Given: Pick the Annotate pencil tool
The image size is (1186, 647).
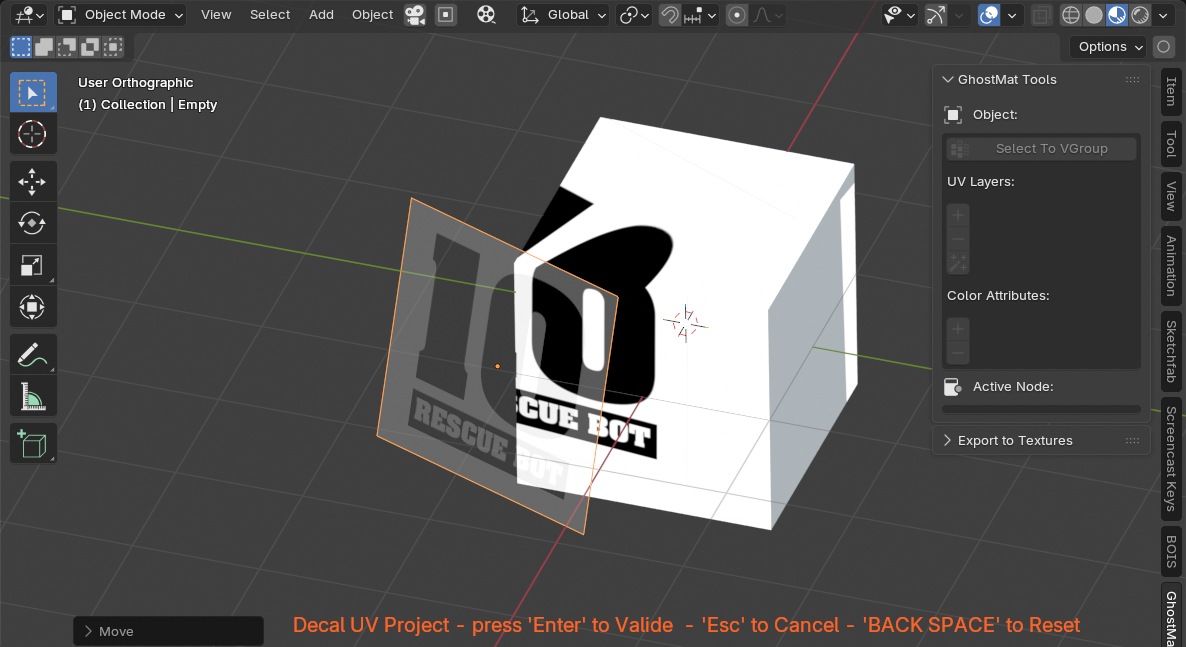Looking at the screenshot, I should pyautogui.click(x=32, y=354).
